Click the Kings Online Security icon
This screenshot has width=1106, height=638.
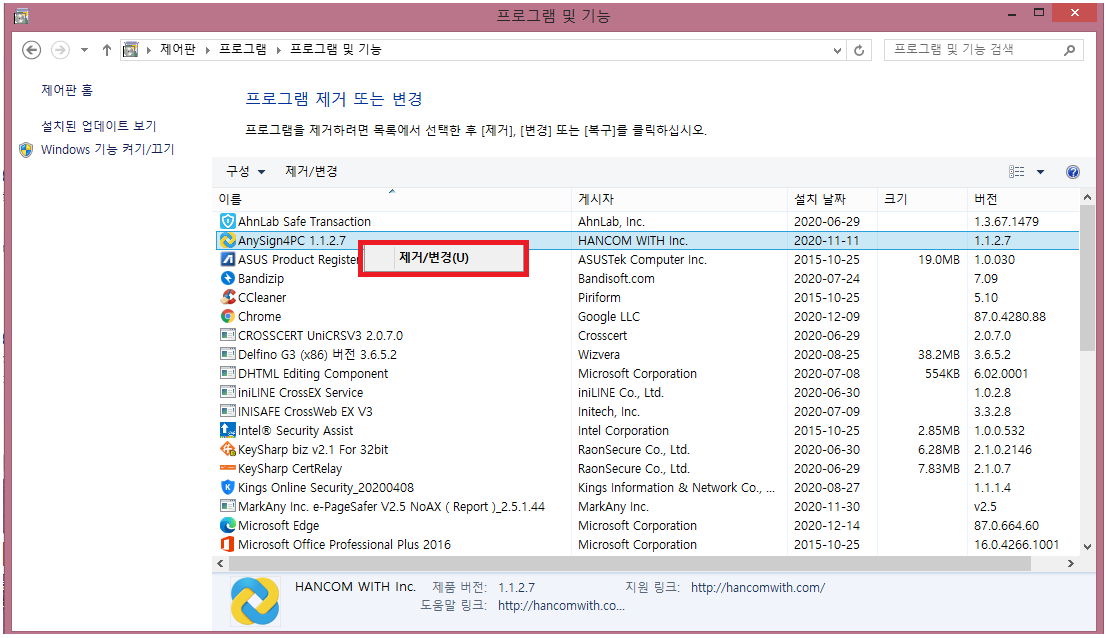point(227,487)
